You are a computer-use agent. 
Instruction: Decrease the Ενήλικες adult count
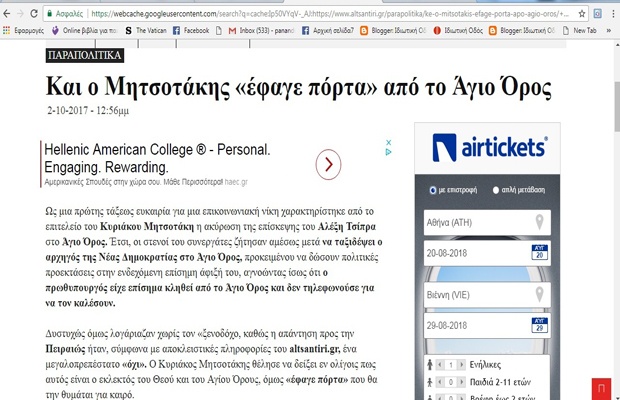click(440, 364)
